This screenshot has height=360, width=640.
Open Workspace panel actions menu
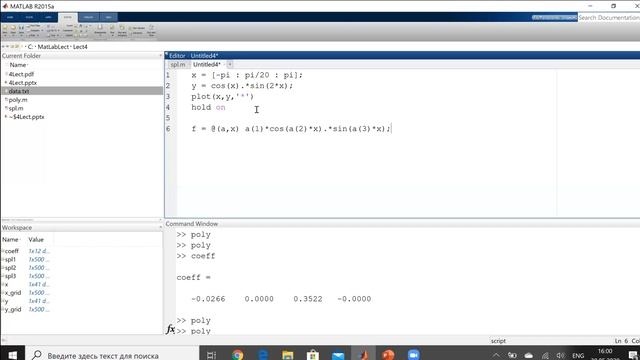[x=160, y=228]
